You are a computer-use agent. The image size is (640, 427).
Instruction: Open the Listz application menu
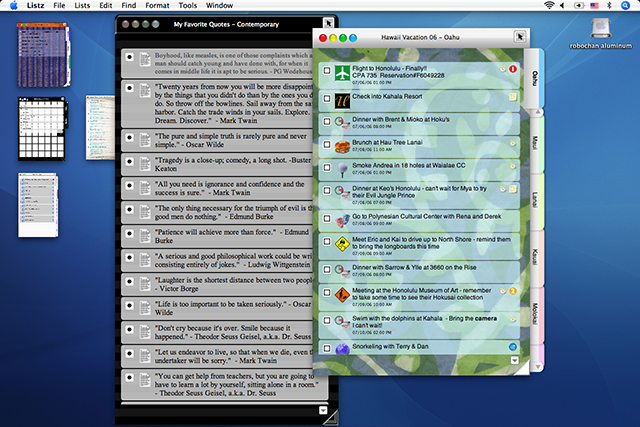(x=36, y=5)
